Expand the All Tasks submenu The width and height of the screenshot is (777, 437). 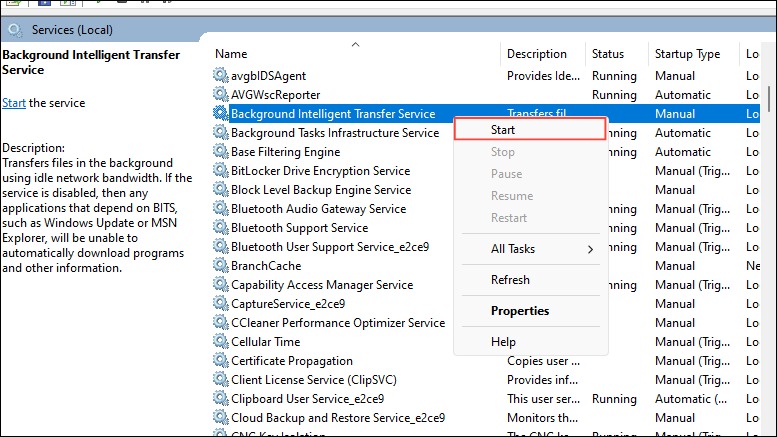530,249
